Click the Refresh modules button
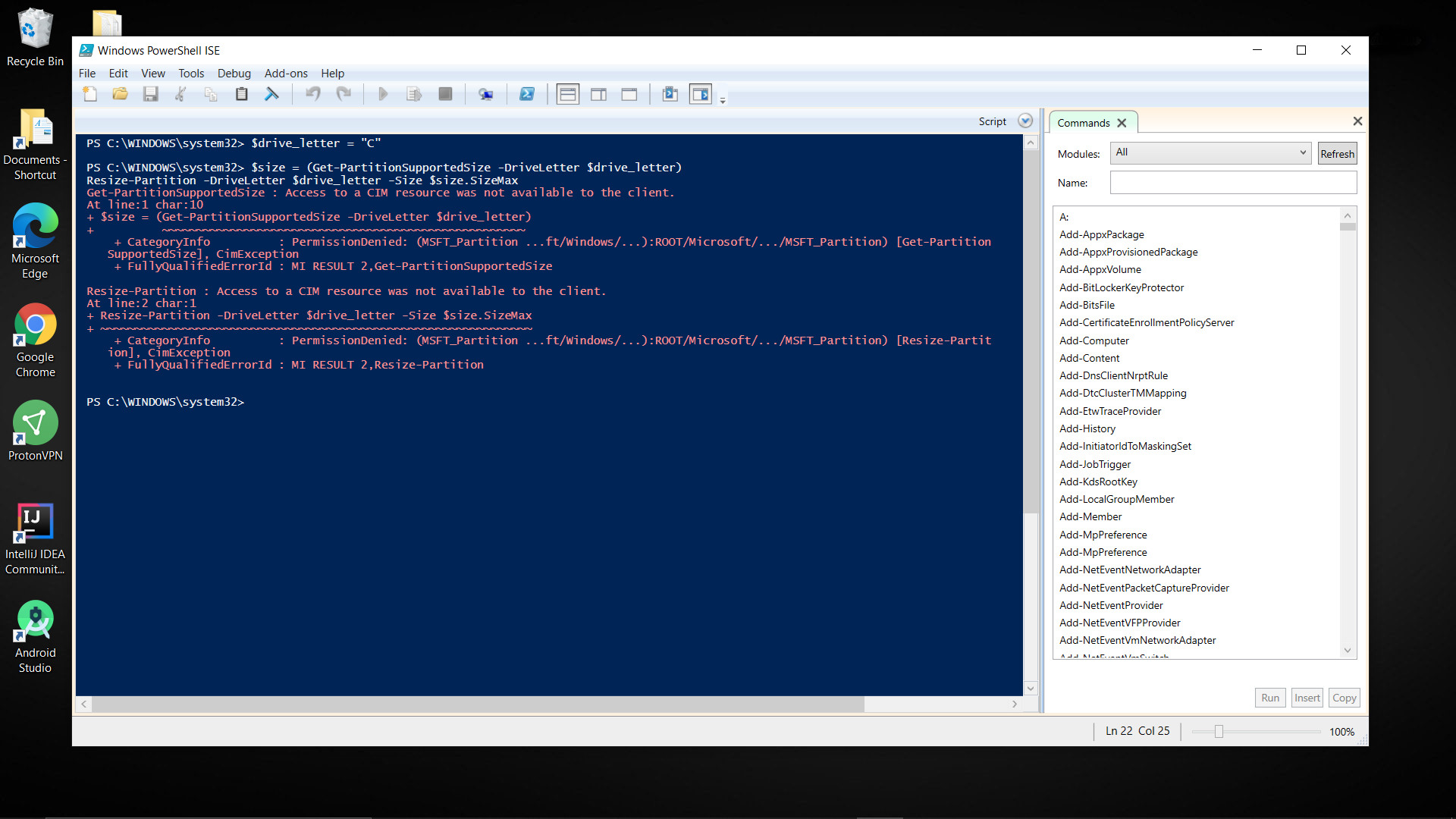1456x819 pixels. (x=1337, y=154)
